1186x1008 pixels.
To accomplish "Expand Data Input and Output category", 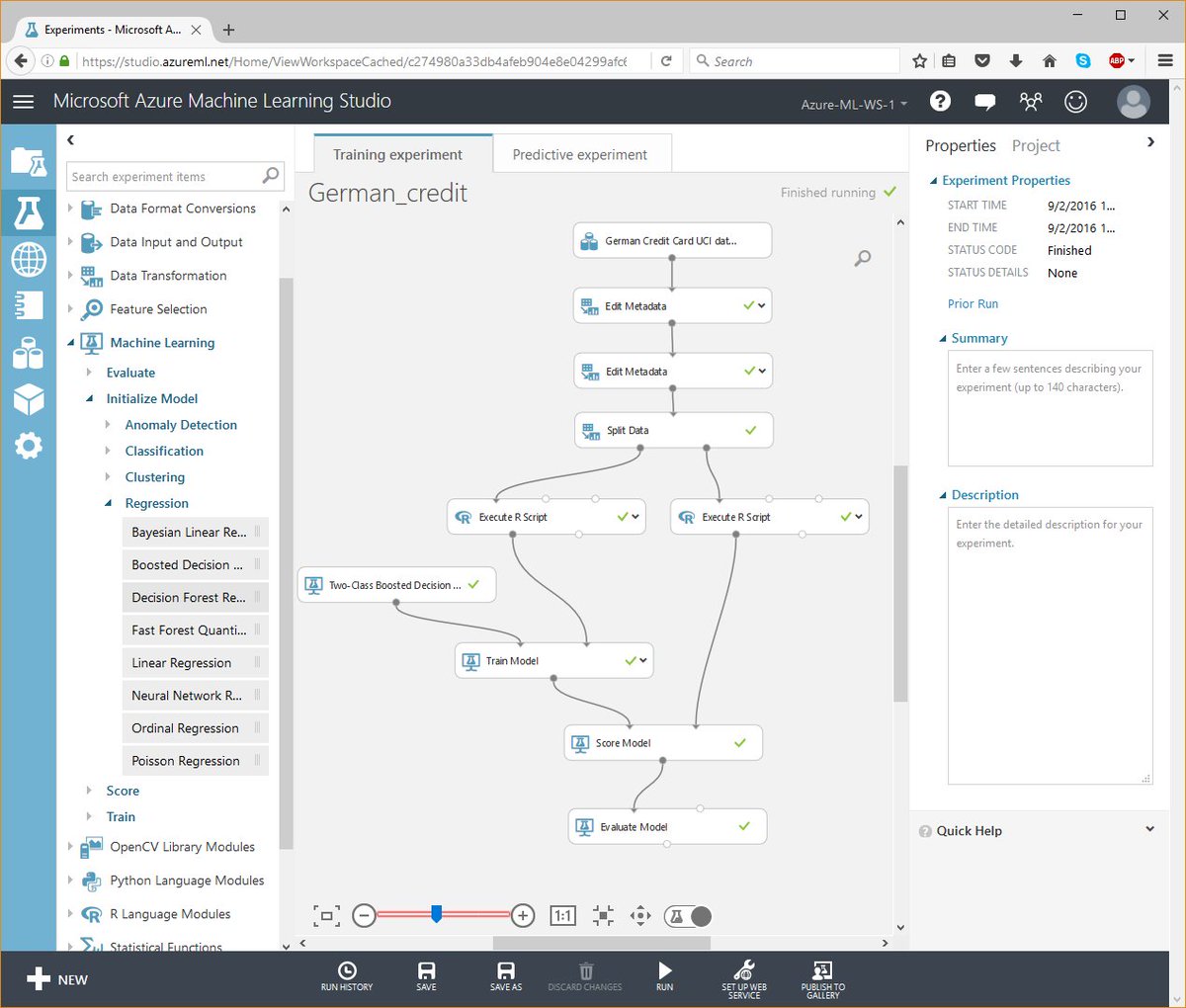I will pyautogui.click(x=70, y=242).
